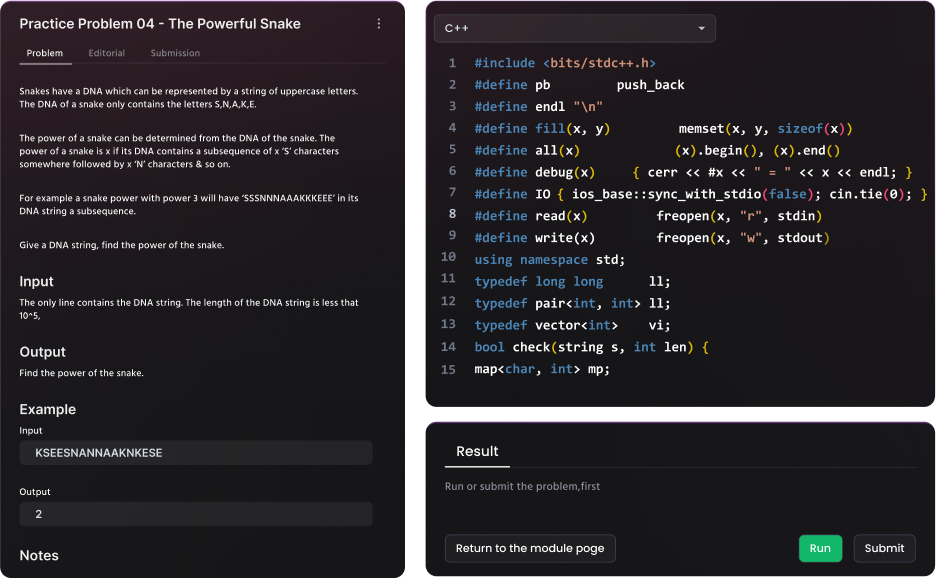The image size is (936, 579).
Task: Click the example output field showing 2
Action: (x=196, y=513)
